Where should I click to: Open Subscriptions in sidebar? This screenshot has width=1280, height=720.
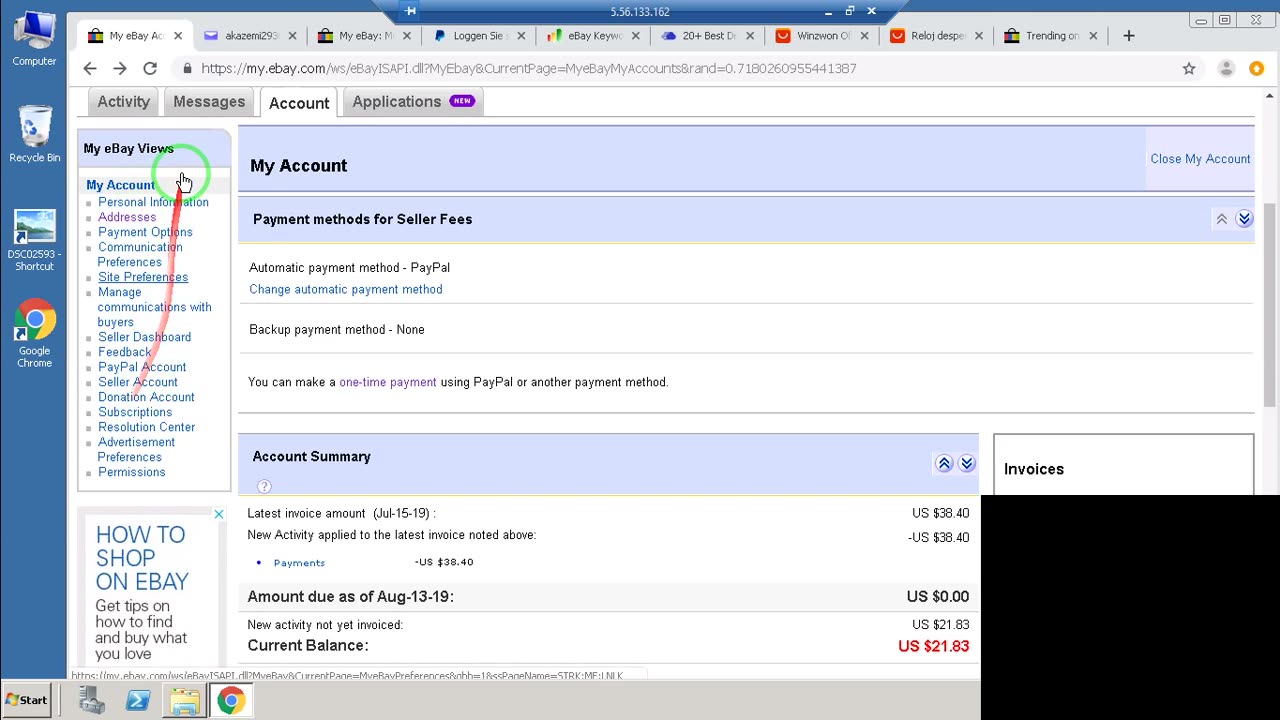coord(135,412)
